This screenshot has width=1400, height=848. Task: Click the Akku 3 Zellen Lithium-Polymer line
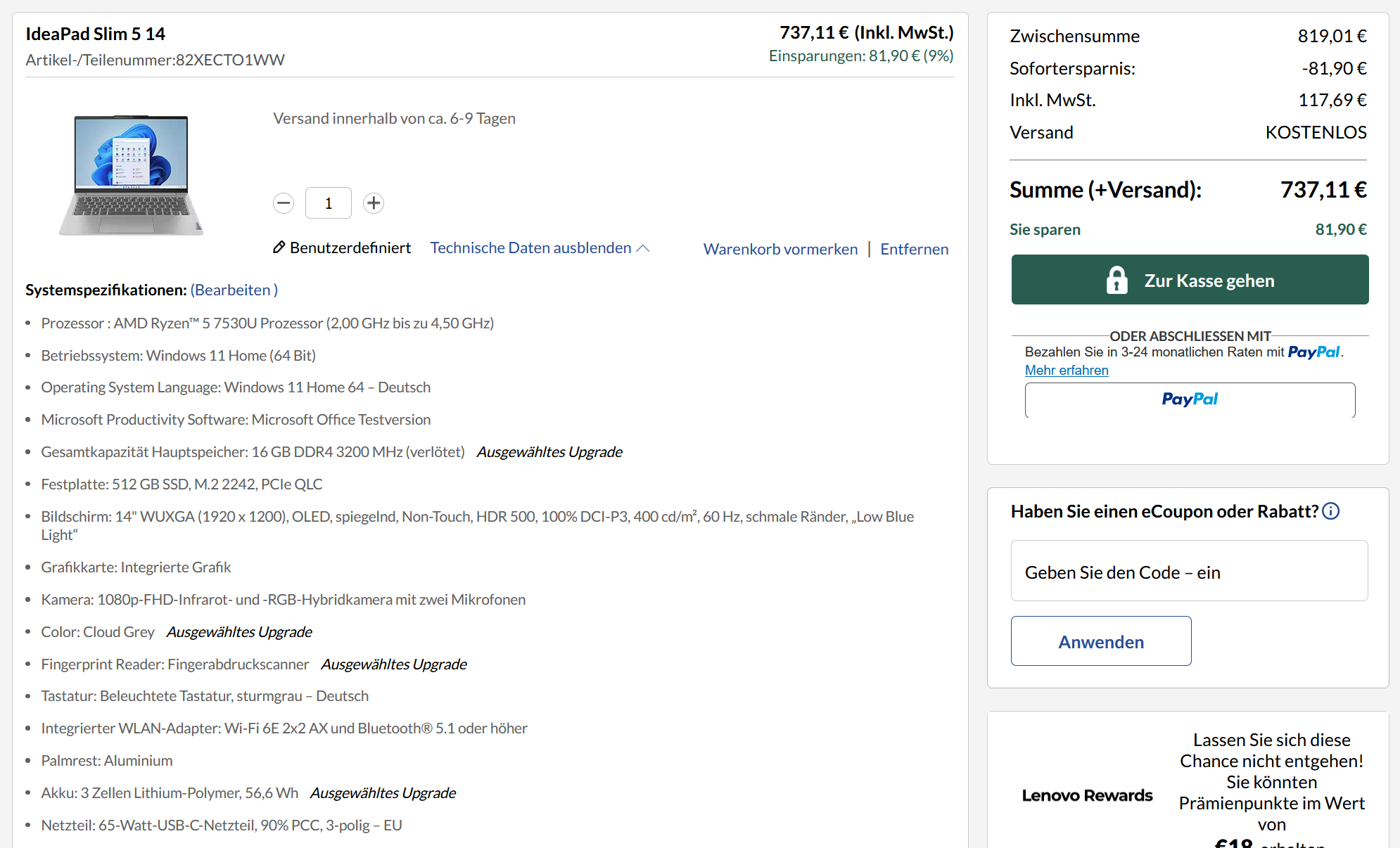point(170,792)
